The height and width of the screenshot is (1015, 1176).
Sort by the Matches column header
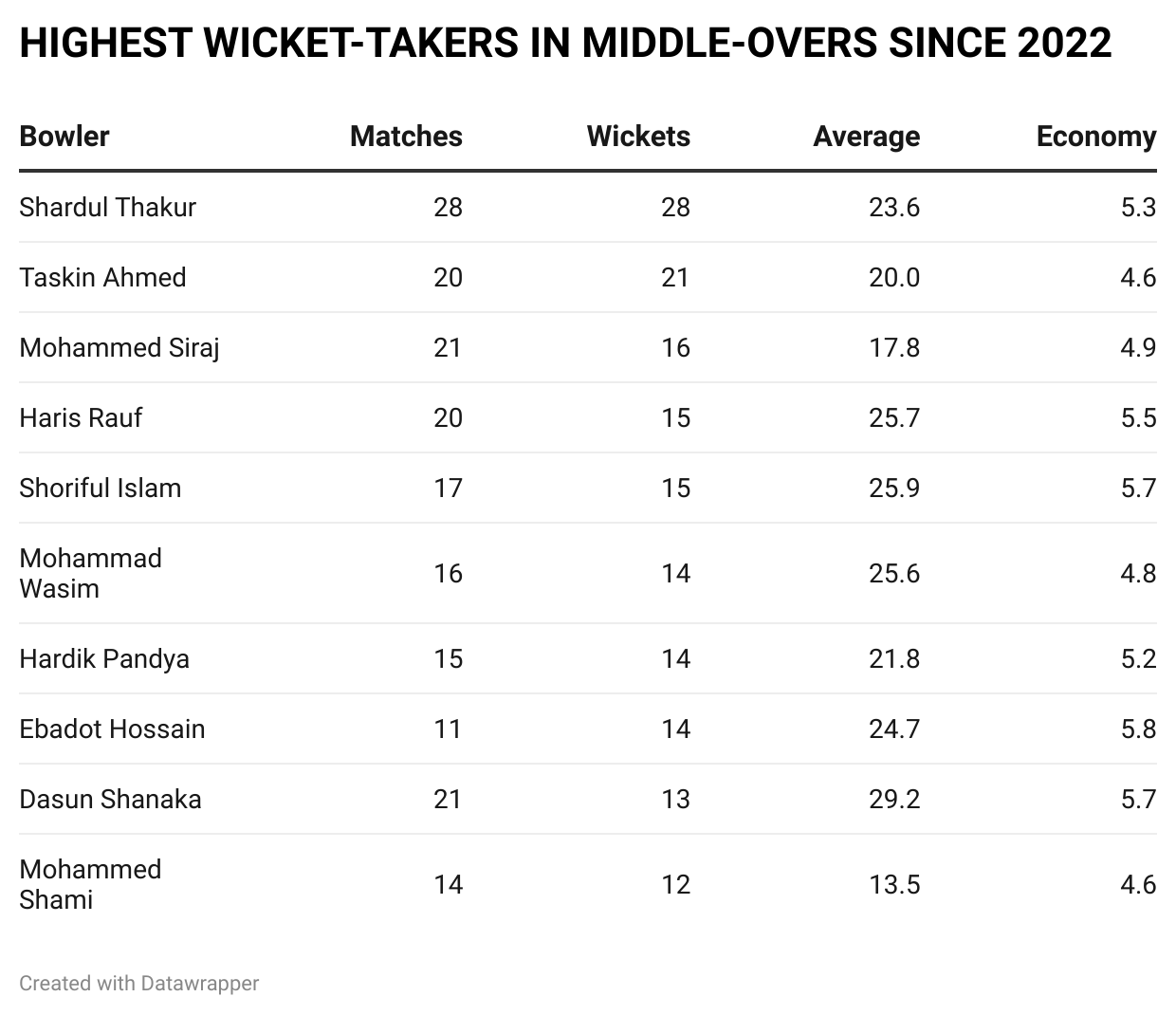(406, 137)
